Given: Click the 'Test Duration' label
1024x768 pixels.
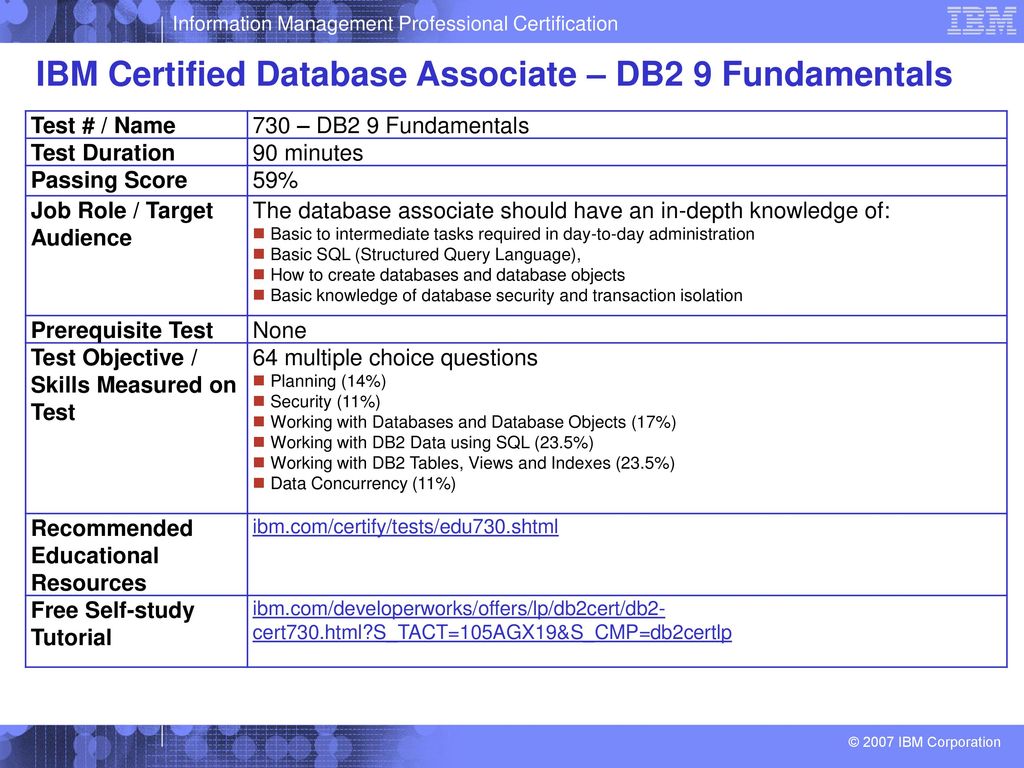Looking at the screenshot, I should [x=103, y=153].
